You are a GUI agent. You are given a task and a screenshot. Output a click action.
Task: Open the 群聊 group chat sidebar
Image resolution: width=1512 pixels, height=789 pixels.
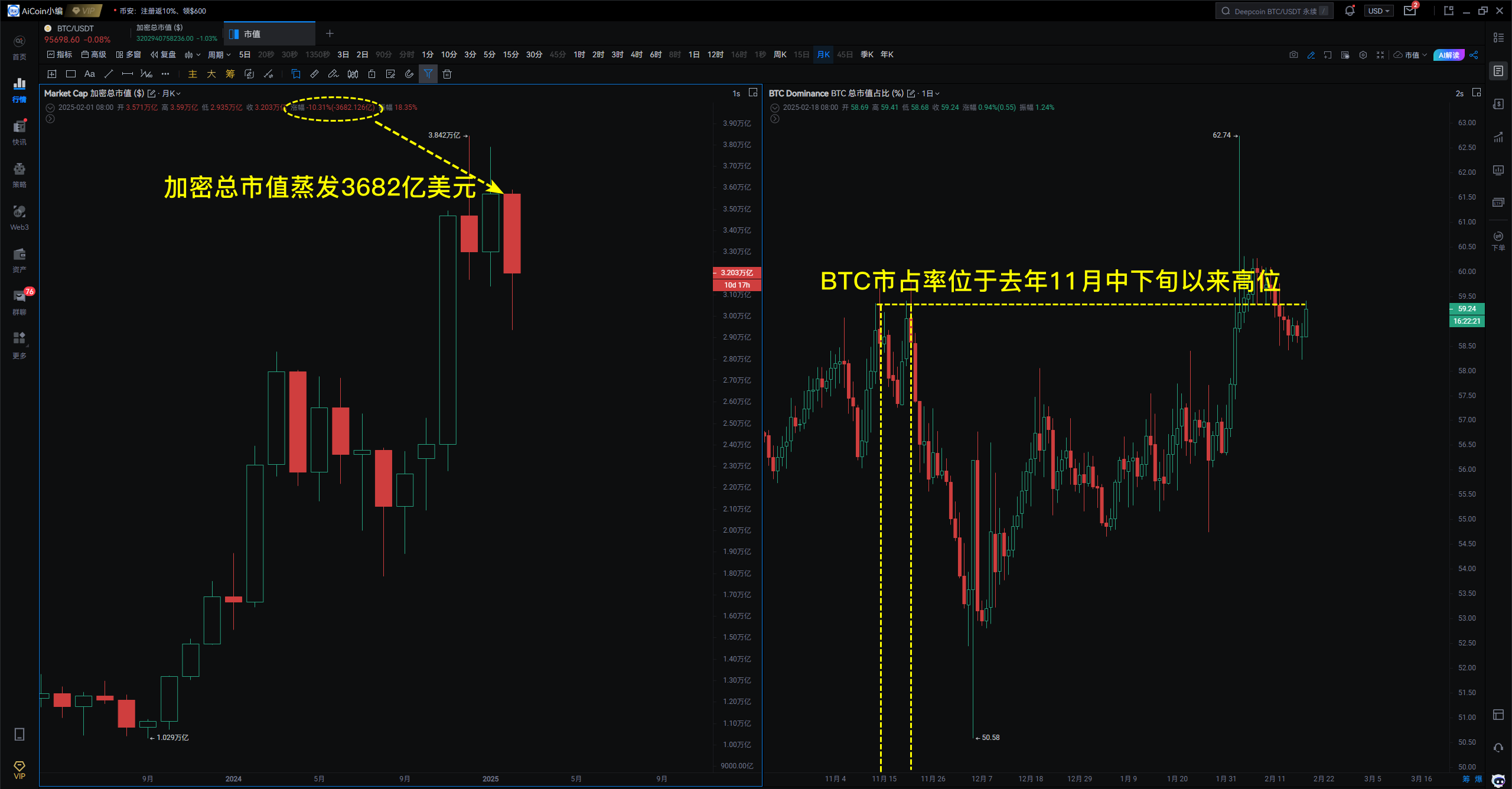coord(19,302)
